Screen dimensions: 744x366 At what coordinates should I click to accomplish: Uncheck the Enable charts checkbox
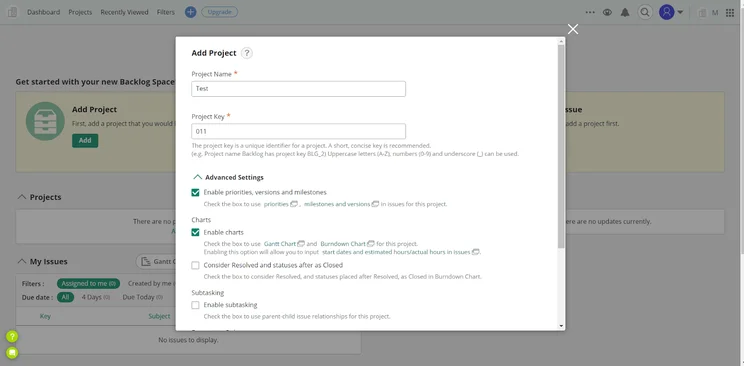(195, 233)
